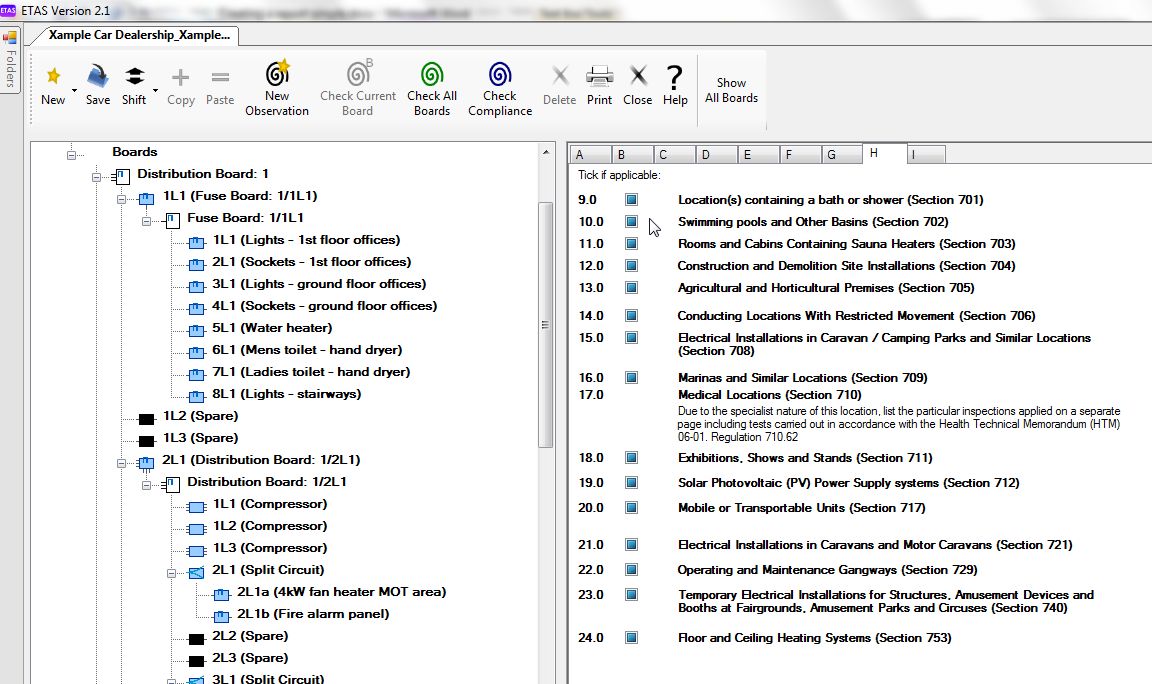Click Show All Boards button
Viewport: 1152px width, 684px height.
(731, 90)
